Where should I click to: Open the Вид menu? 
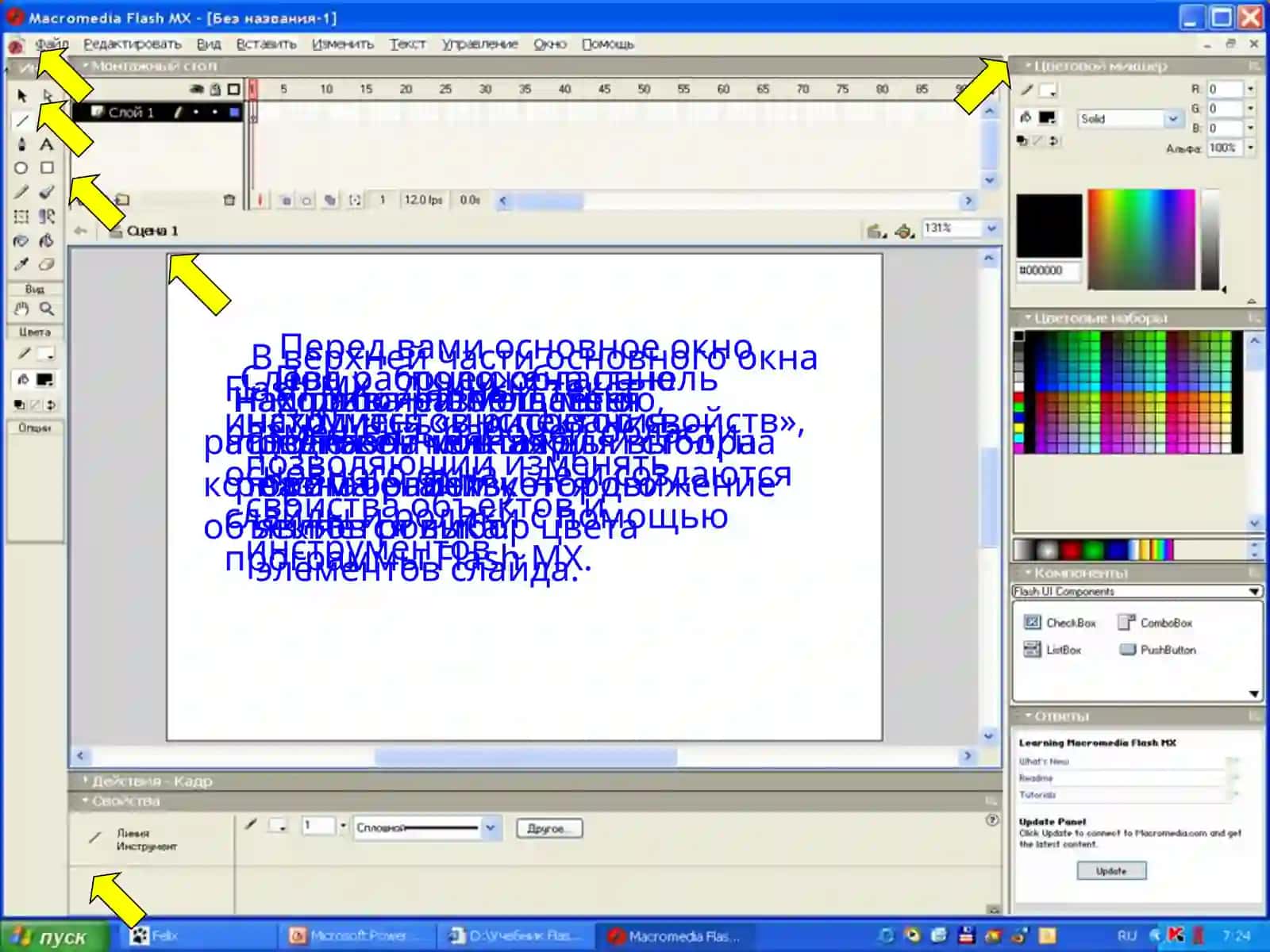pos(209,44)
